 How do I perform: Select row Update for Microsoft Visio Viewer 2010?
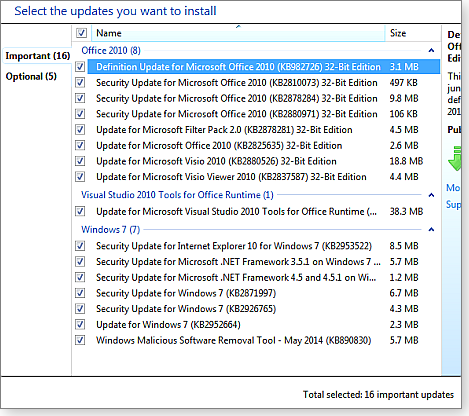(x=264, y=177)
